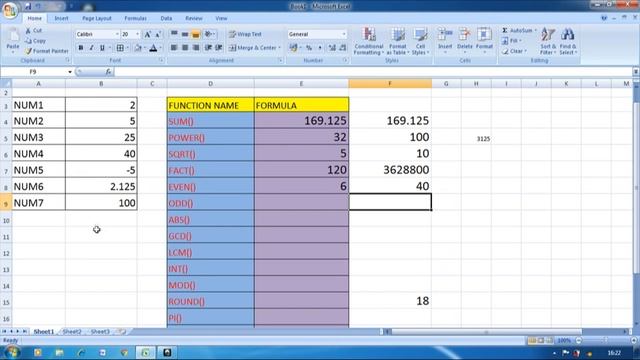640x360 pixels.
Task: Open the Name Box dropdown arrow
Action: click(70, 72)
